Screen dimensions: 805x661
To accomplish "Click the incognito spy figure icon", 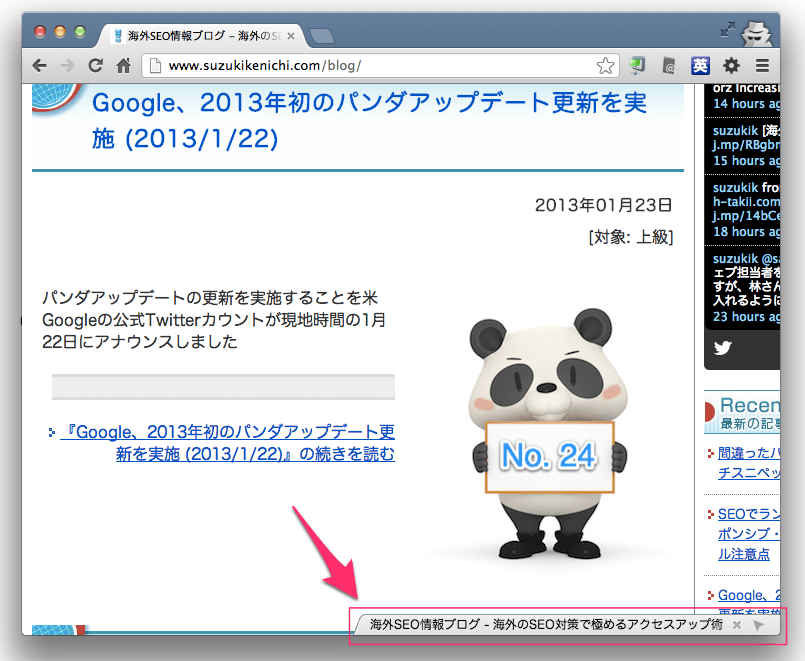I will [x=757, y=34].
